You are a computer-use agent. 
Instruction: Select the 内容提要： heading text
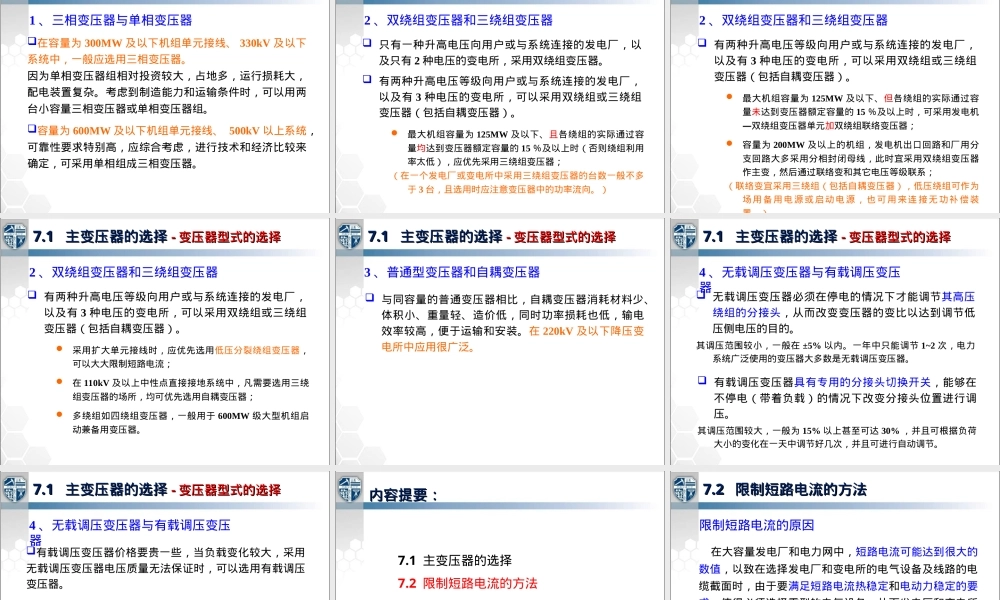pos(404,495)
